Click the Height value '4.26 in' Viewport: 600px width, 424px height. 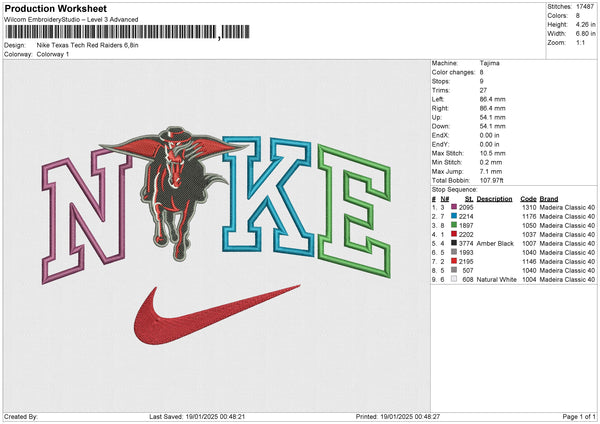point(585,24)
